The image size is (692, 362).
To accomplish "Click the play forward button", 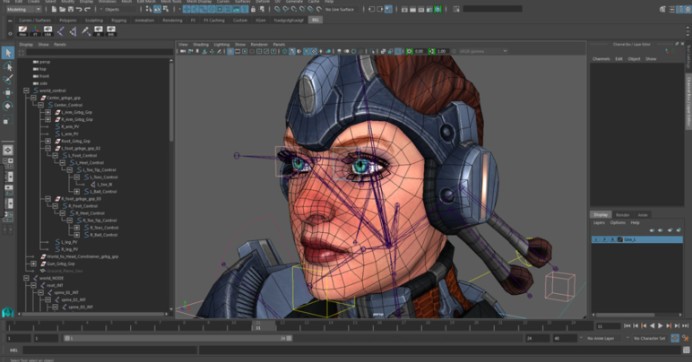I will point(660,326).
